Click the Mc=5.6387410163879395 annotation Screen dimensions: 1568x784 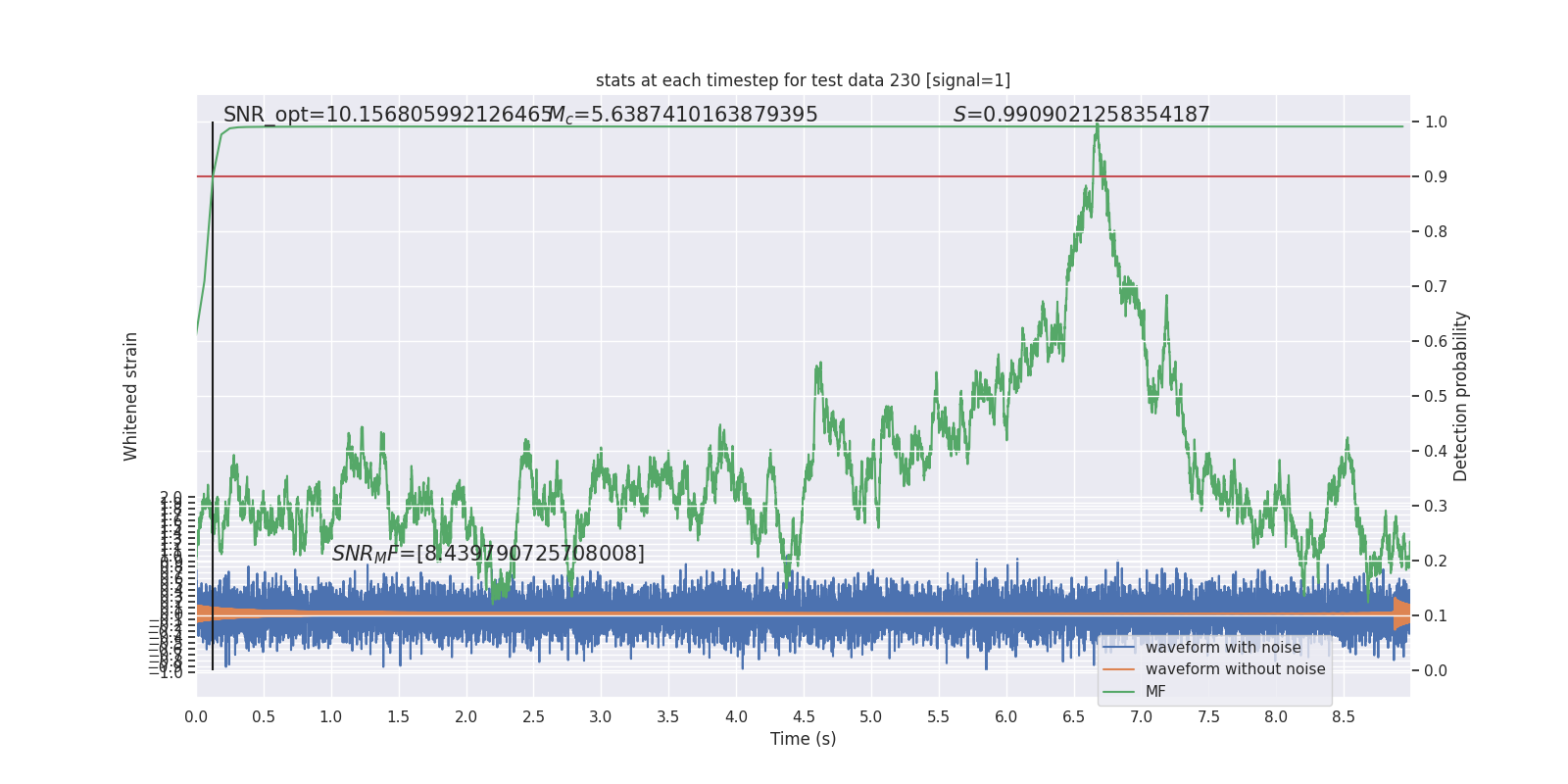pyautogui.click(x=683, y=115)
